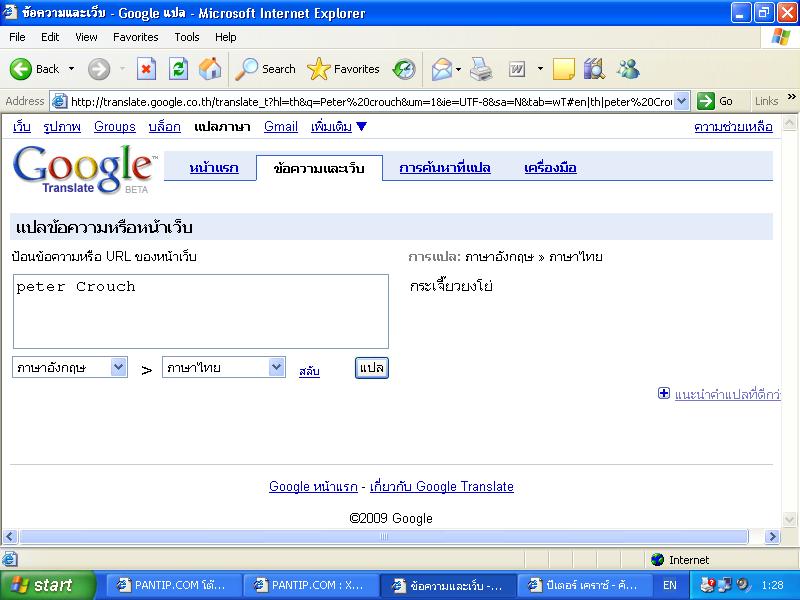Open the Search magnifier toolbar button

click(x=265, y=69)
